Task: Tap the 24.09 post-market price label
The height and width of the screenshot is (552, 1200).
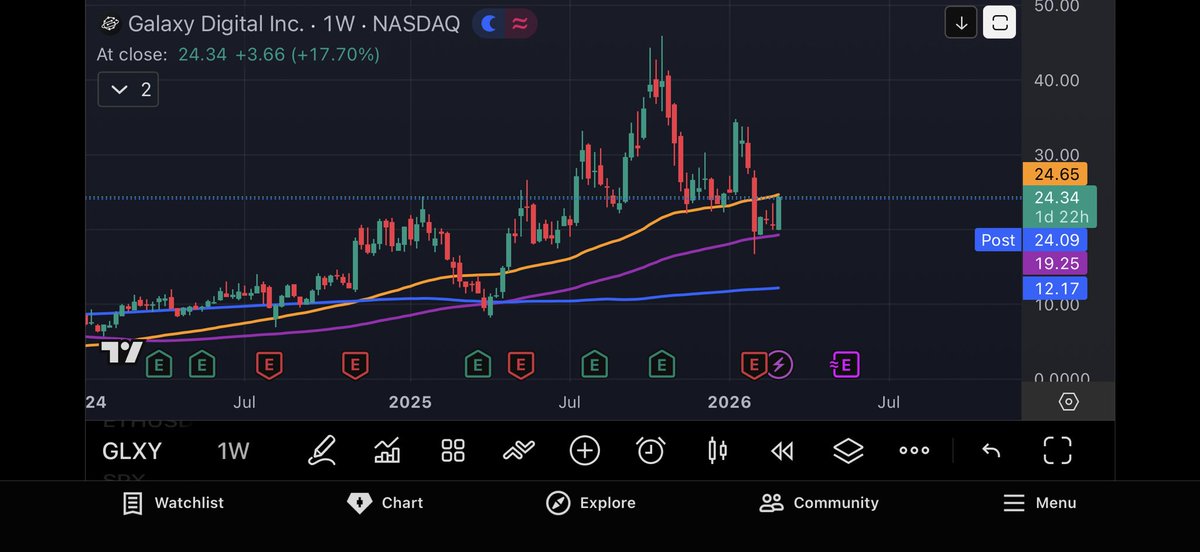Action: tap(1057, 240)
